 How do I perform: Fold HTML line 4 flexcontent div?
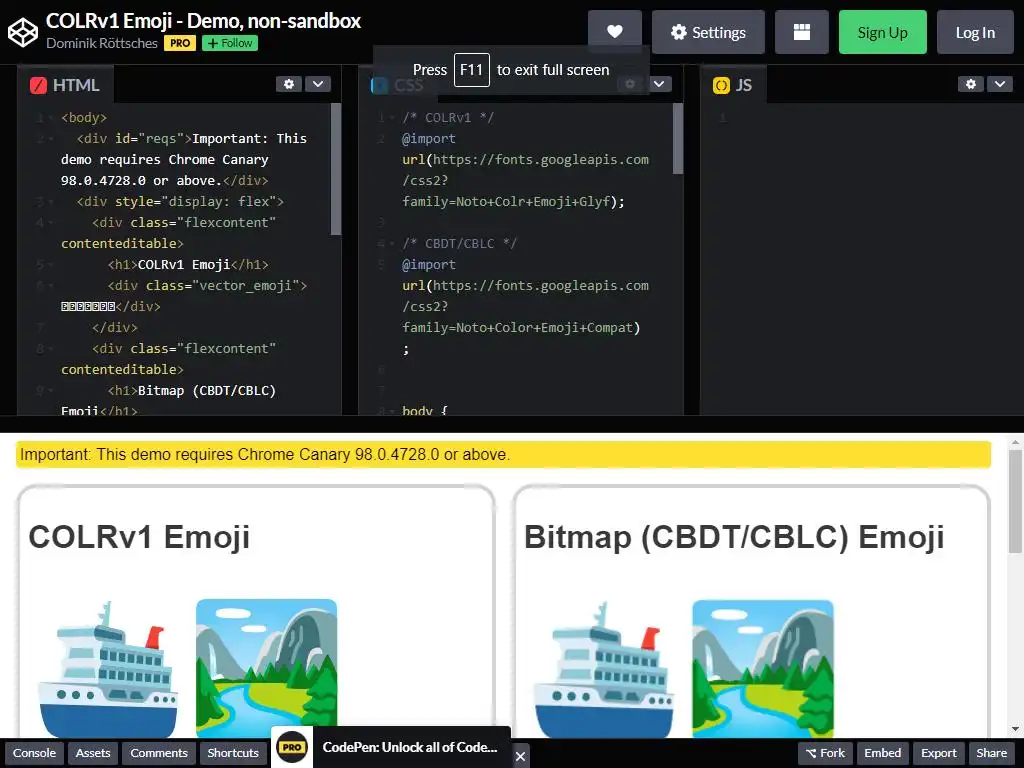pyautogui.click(x=51, y=223)
